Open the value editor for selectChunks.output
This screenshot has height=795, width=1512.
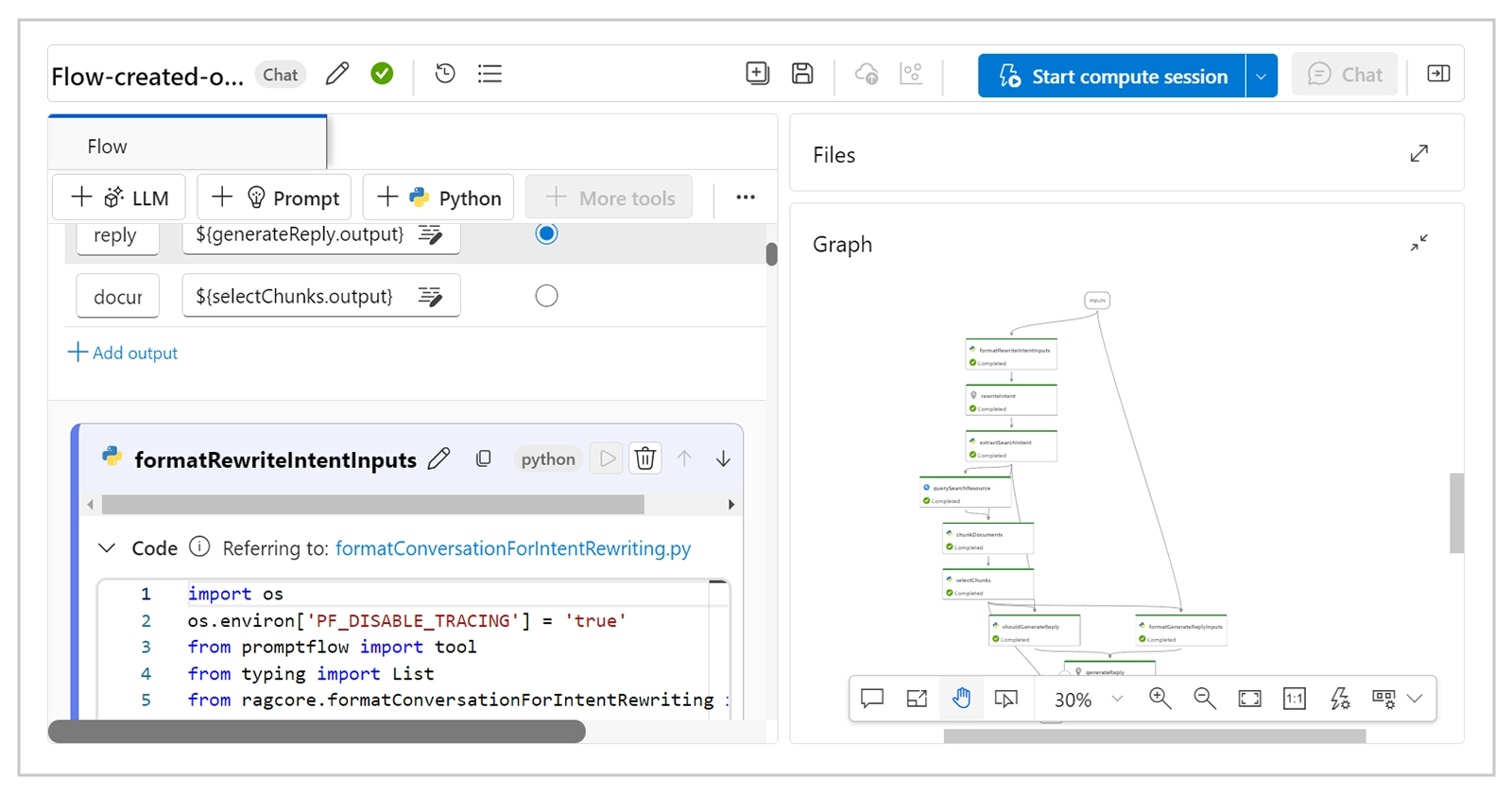tap(430, 297)
